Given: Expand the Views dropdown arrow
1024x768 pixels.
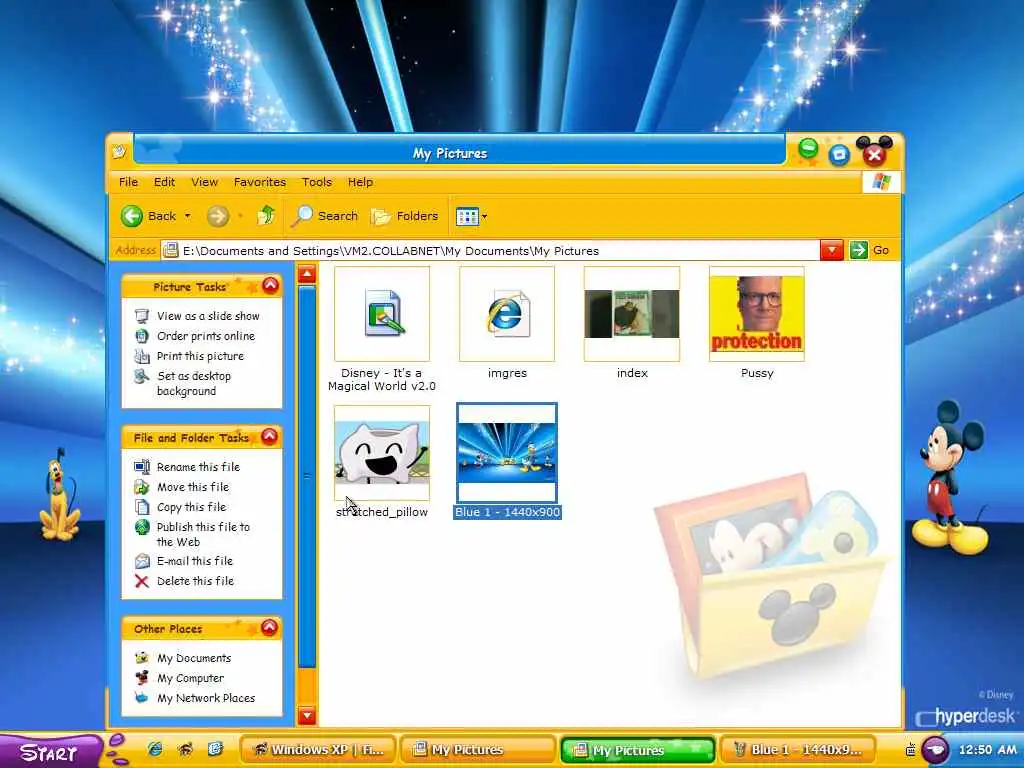Looking at the screenshot, I should (485, 216).
